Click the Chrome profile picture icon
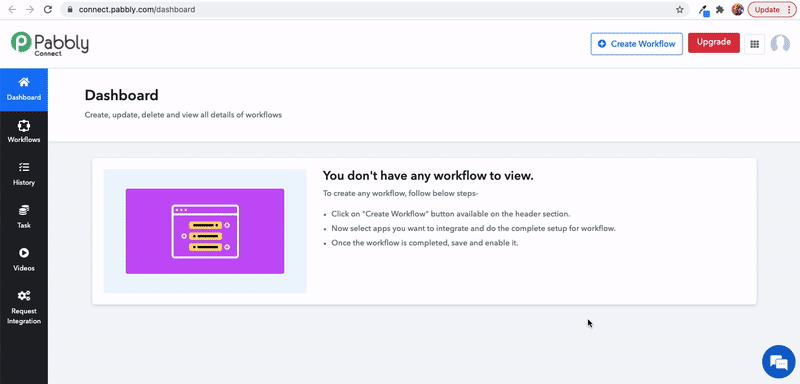 click(x=737, y=10)
